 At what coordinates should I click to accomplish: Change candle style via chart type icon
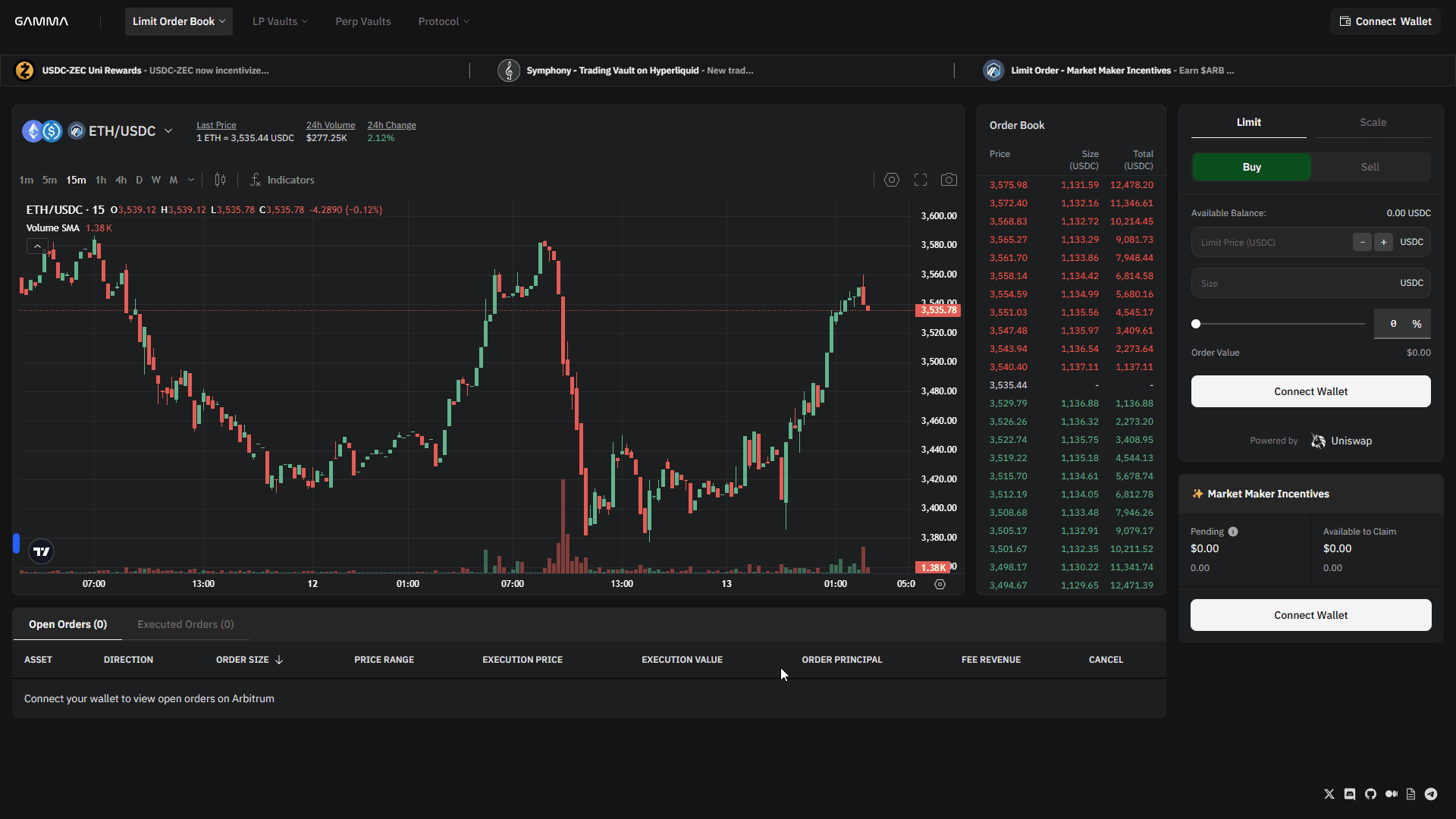221,180
